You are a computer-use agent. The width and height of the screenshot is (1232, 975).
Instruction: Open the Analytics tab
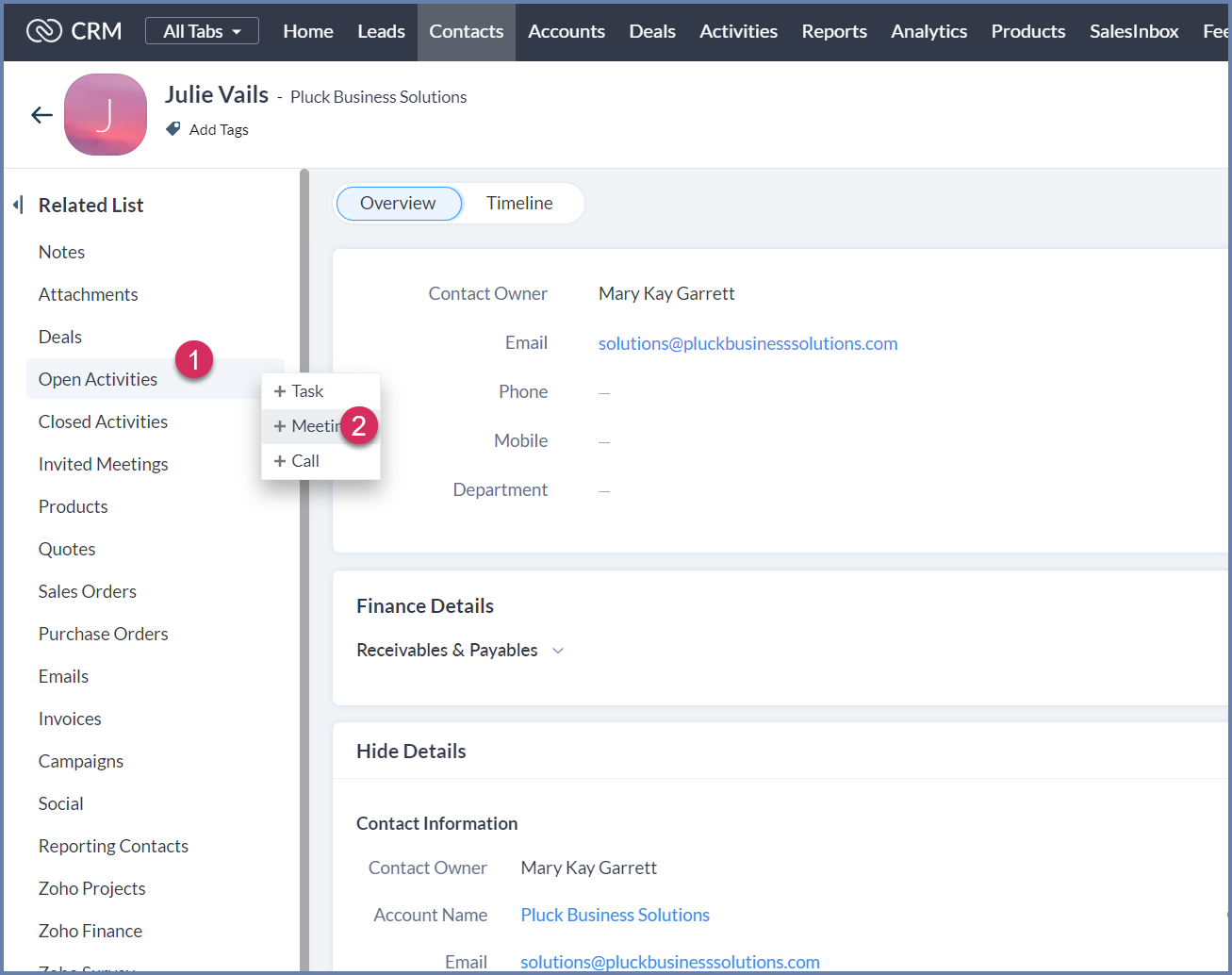[929, 31]
